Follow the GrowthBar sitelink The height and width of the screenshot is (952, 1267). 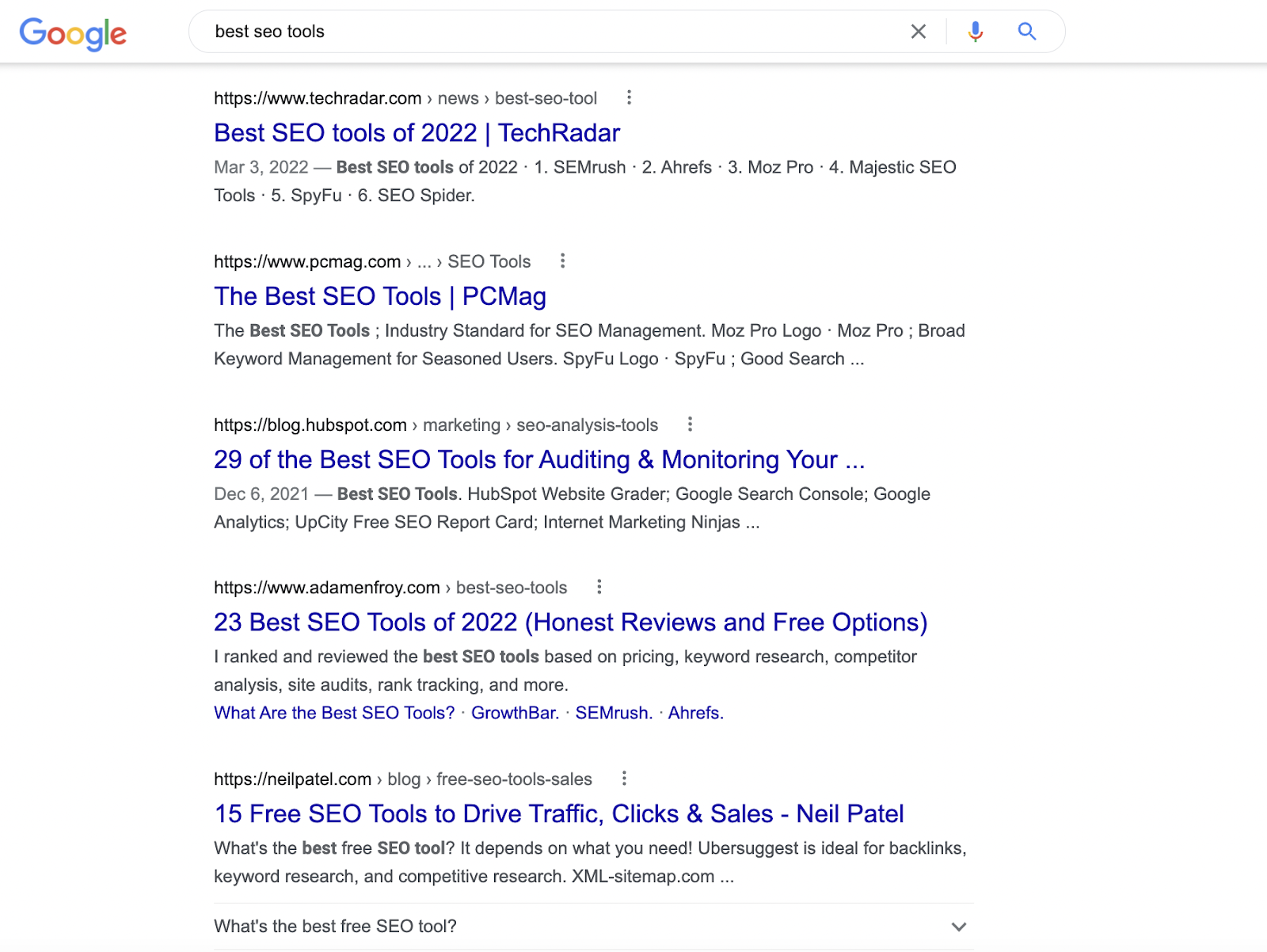click(x=515, y=713)
